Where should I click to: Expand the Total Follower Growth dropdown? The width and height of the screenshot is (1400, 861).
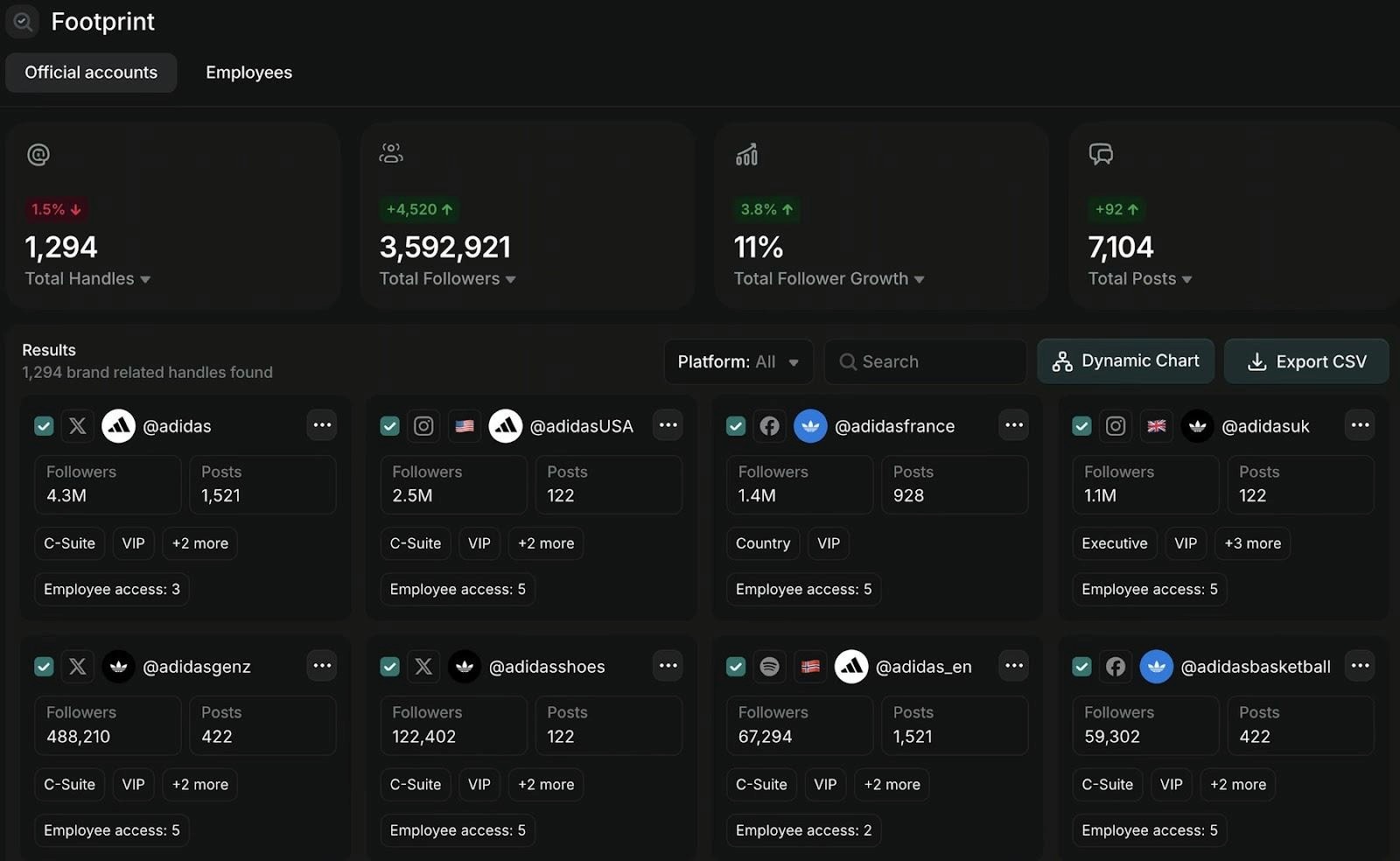(829, 279)
